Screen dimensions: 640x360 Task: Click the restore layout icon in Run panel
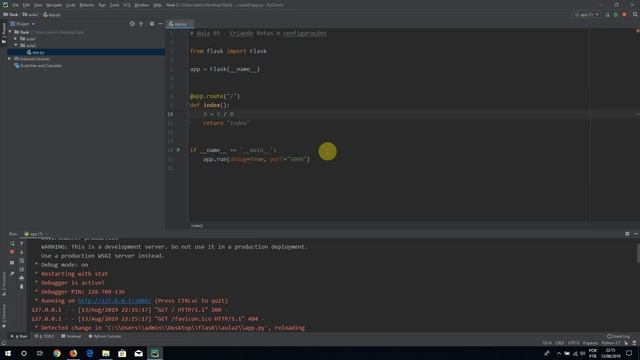pos(12,262)
